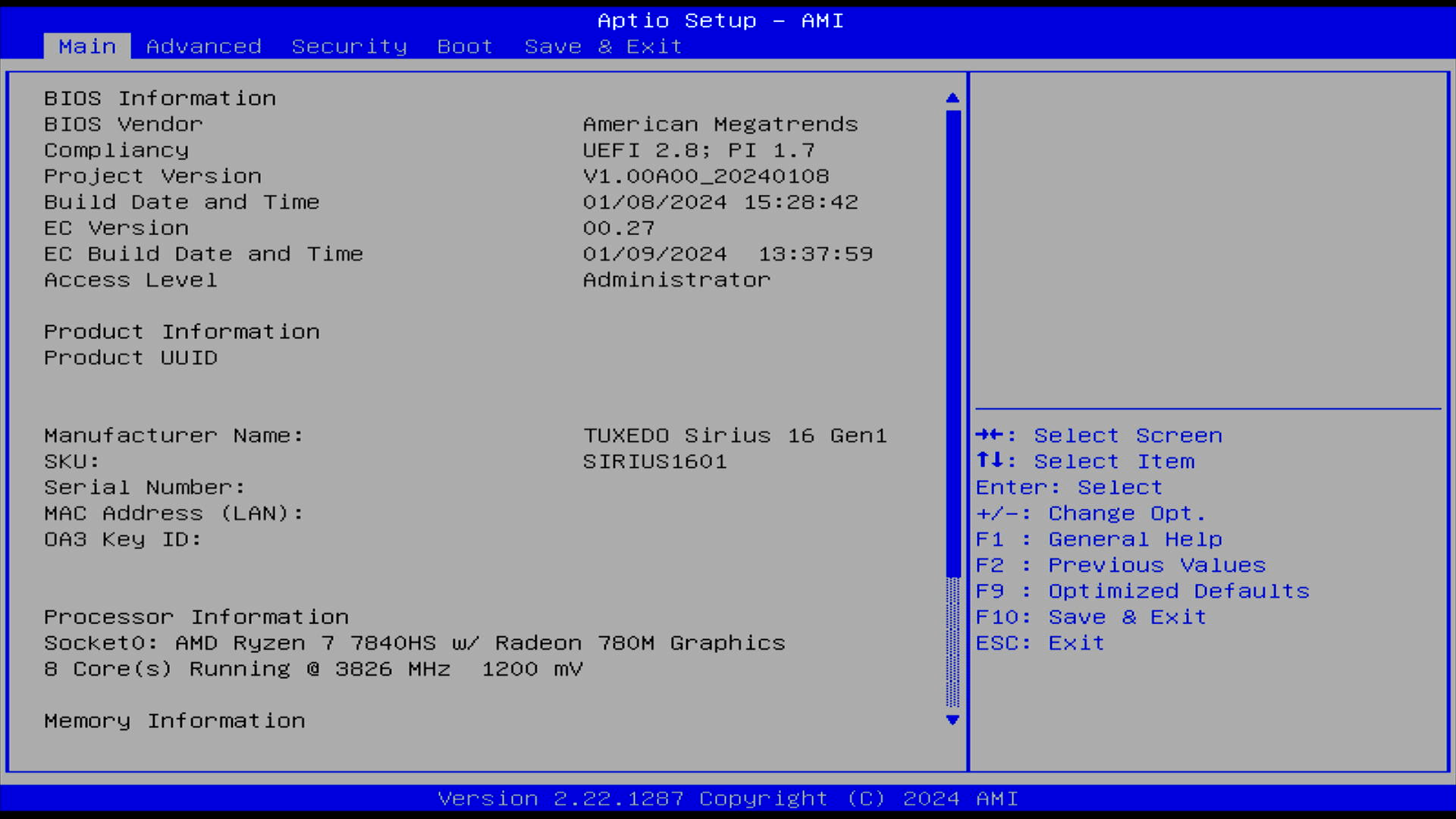Click F9 Optimized Defaults hint
The image size is (1456, 819).
pyautogui.click(x=1141, y=591)
